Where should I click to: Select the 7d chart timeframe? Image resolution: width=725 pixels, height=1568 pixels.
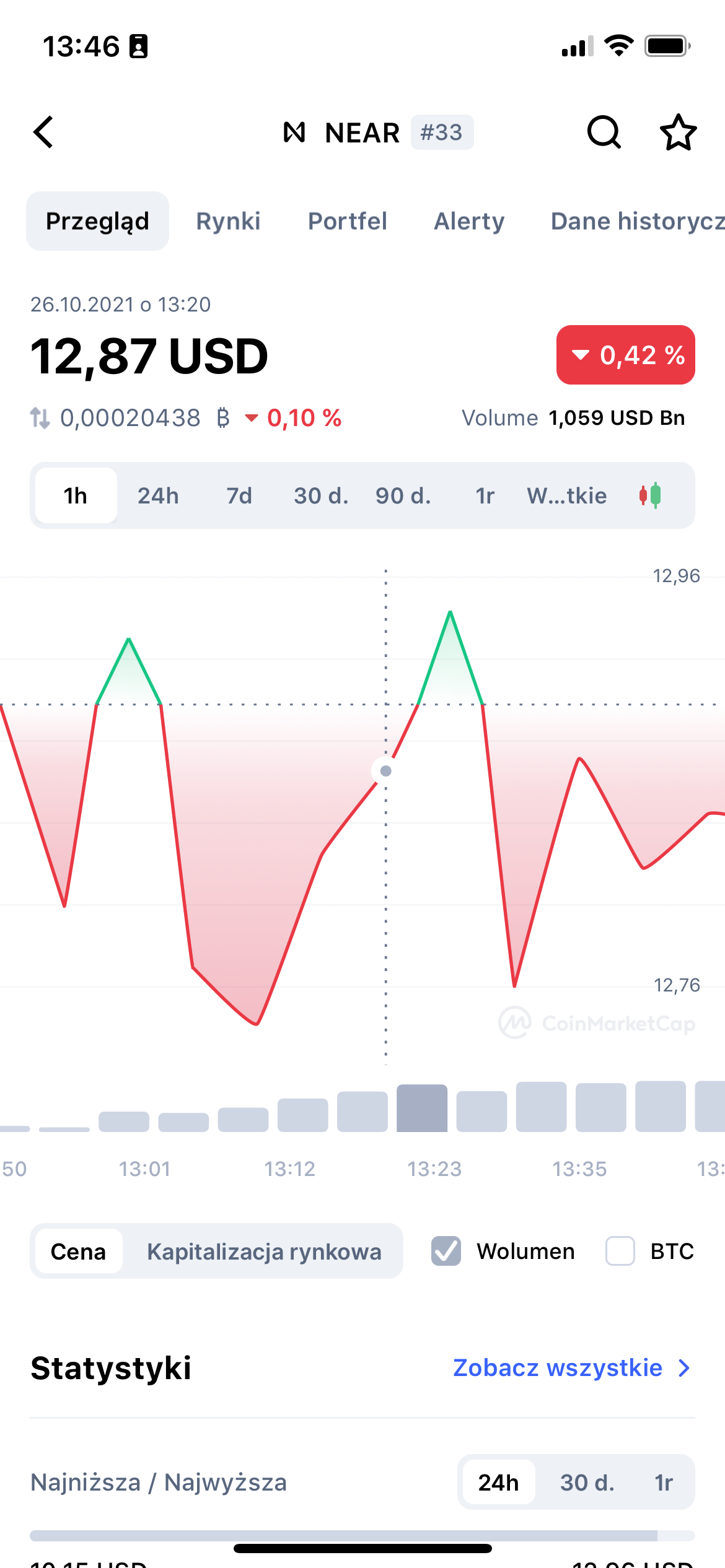point(239,495)
